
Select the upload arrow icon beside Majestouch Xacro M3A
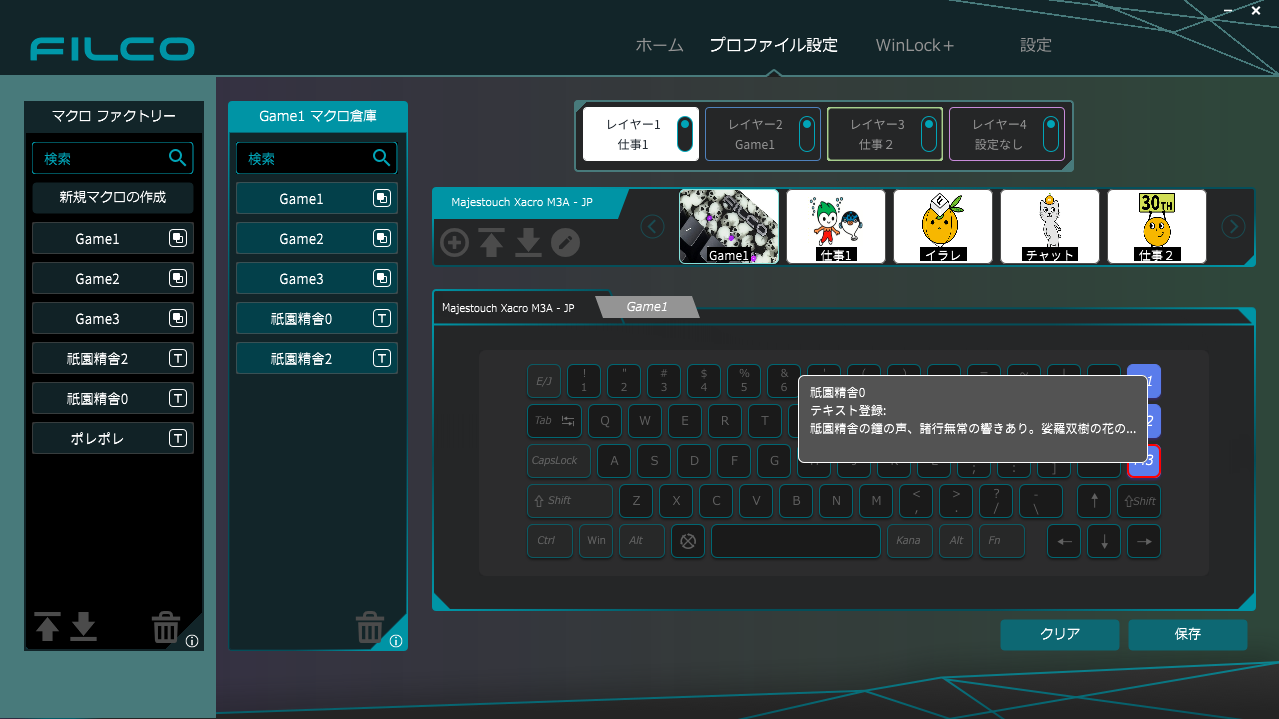[x=491, y=242]
